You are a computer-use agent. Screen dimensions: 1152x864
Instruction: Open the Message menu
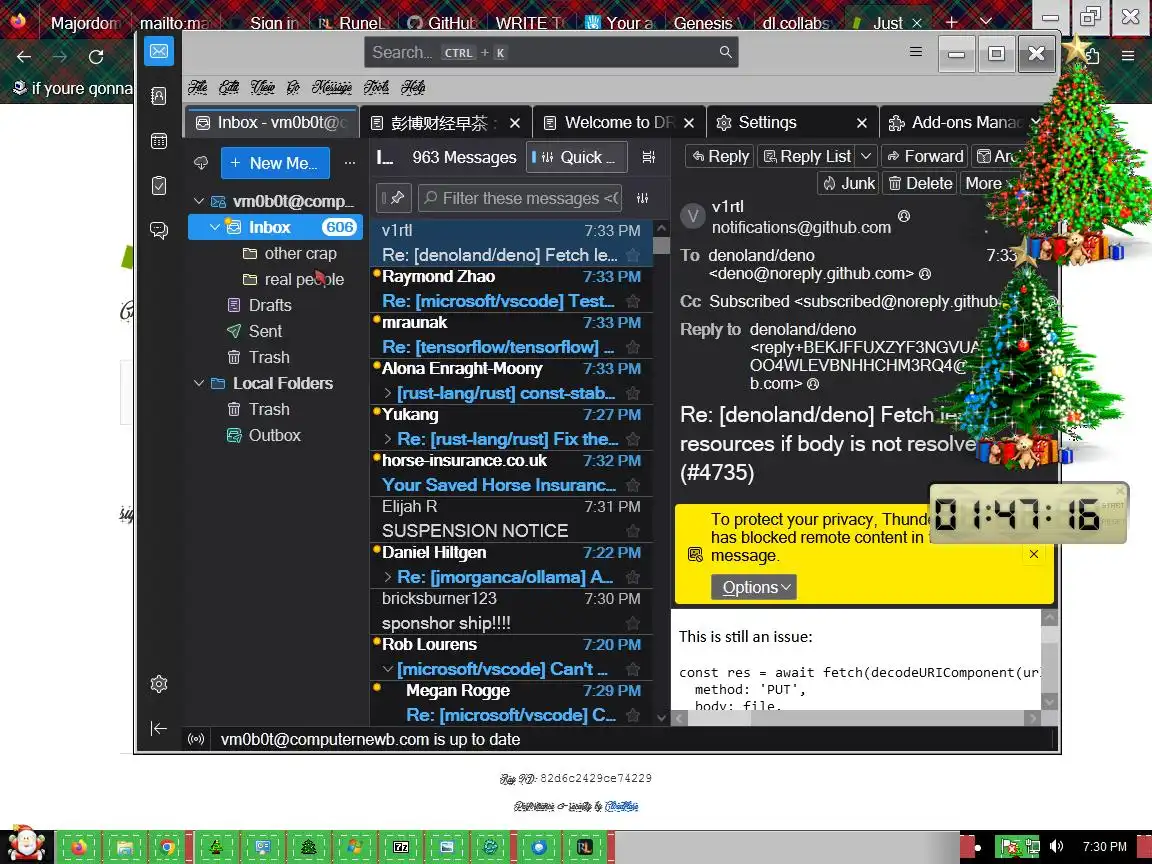[x=331, y=87]
